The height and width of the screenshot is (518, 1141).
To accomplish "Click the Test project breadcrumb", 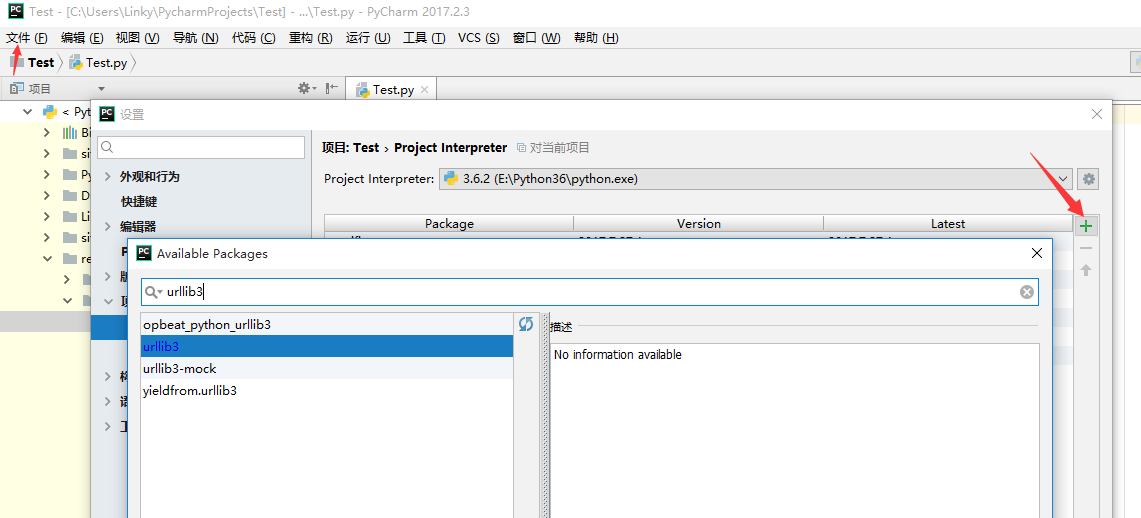I will point(33,63).
